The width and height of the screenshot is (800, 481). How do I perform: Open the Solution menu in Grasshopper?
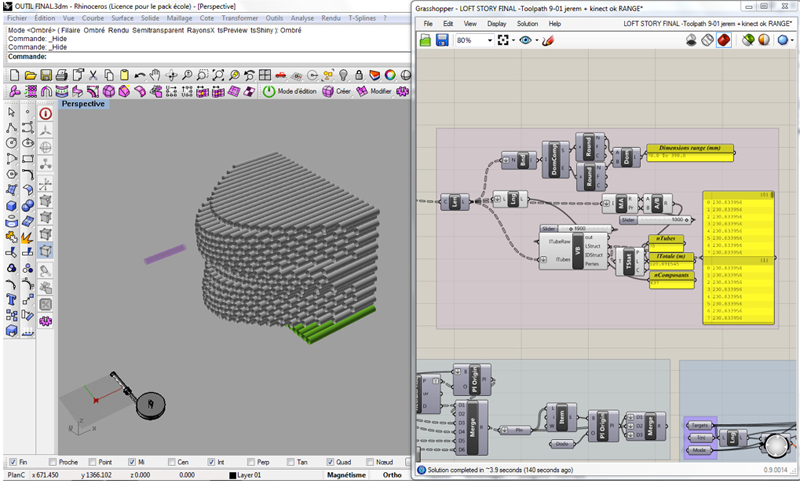pyautogui.click(x=527, y=23)
